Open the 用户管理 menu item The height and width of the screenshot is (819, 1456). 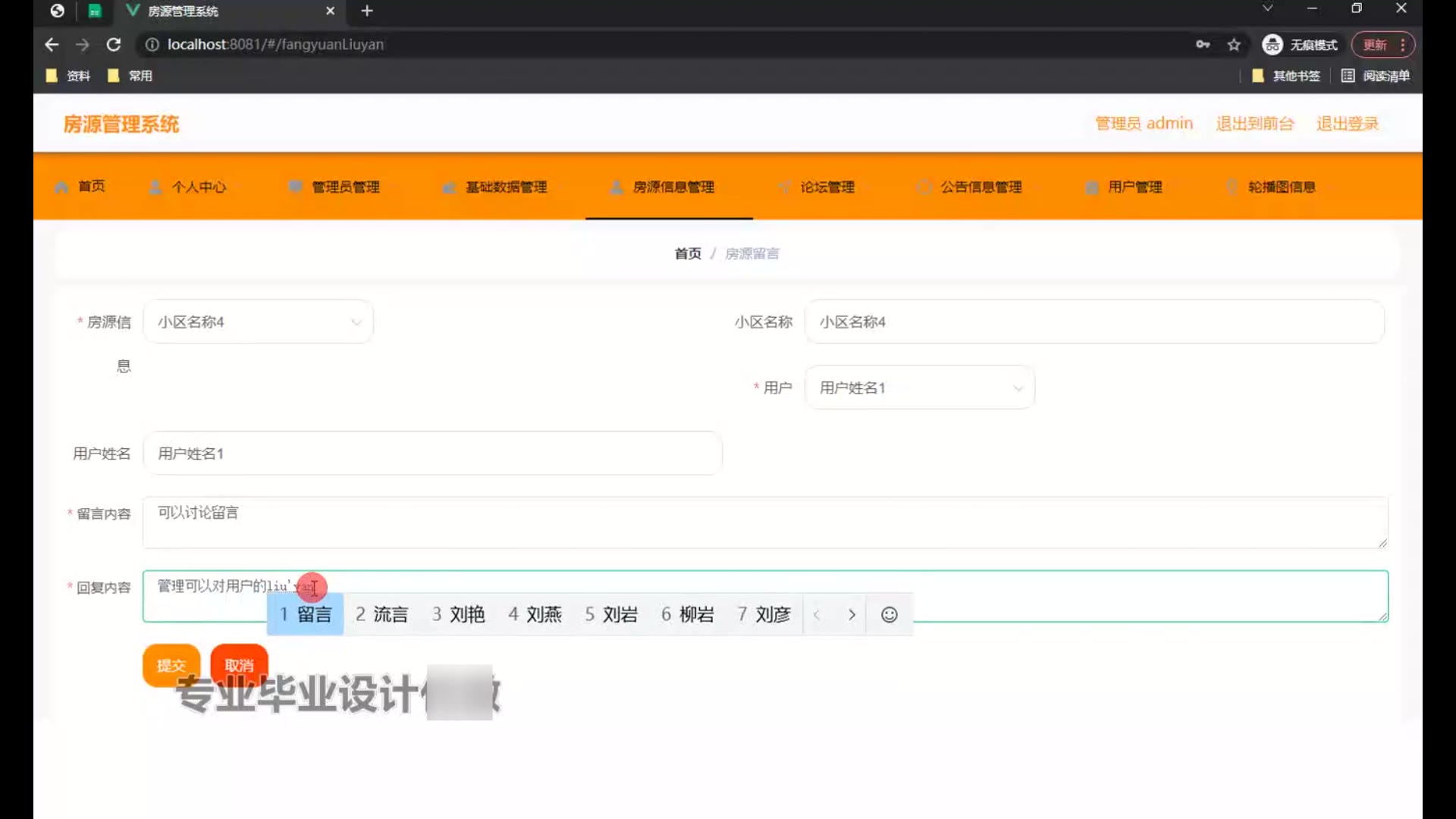coord(1134,187)
